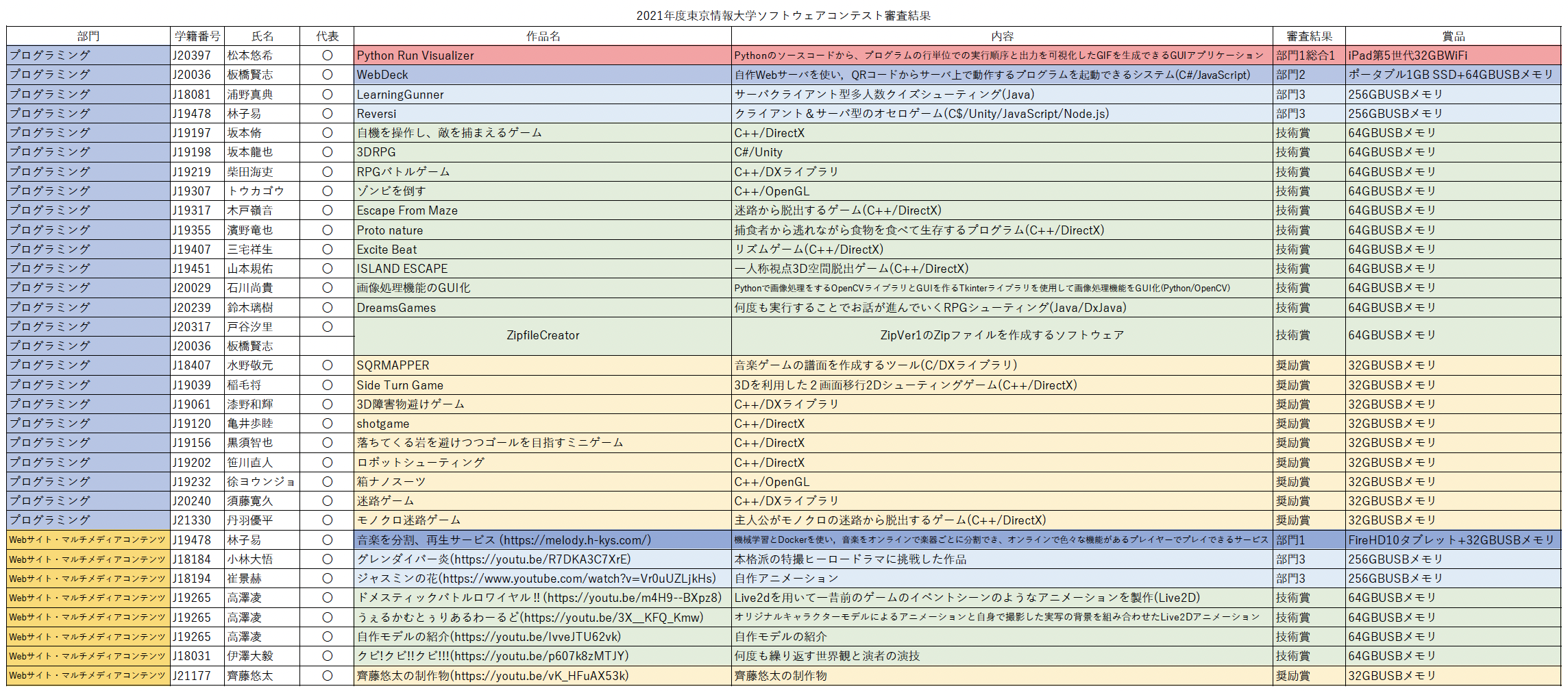Select the 内容 column header
The height and width of the screenshot is (691, 1568).
(x=1002, y=36)
